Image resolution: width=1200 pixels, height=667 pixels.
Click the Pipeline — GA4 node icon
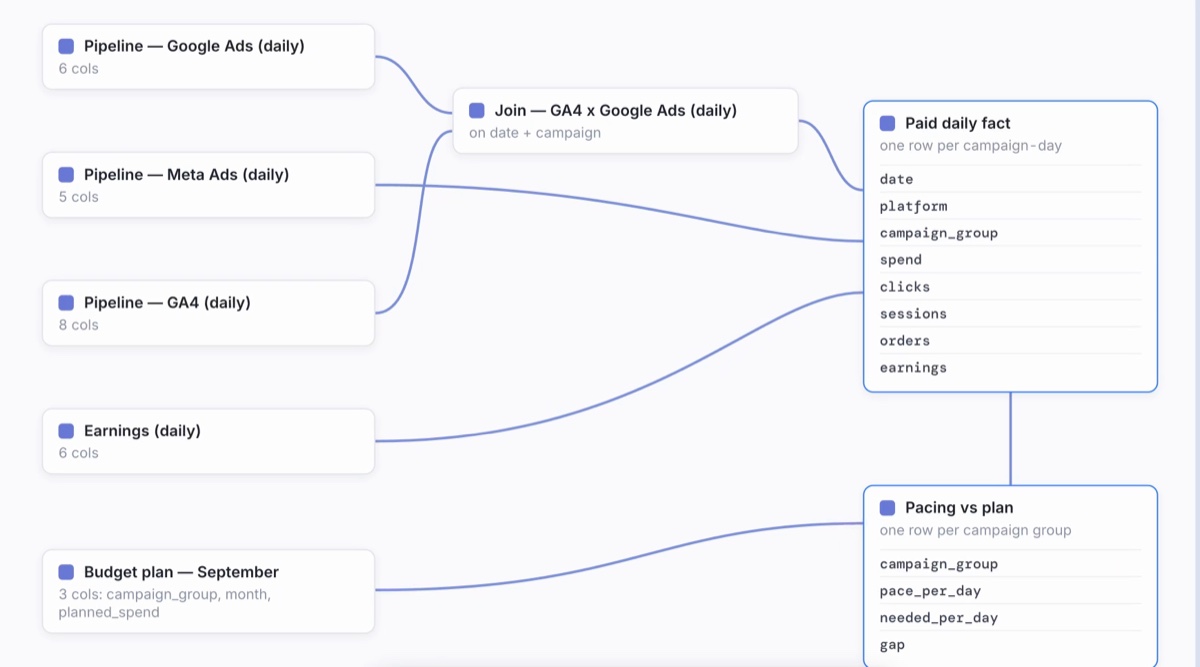66,302
